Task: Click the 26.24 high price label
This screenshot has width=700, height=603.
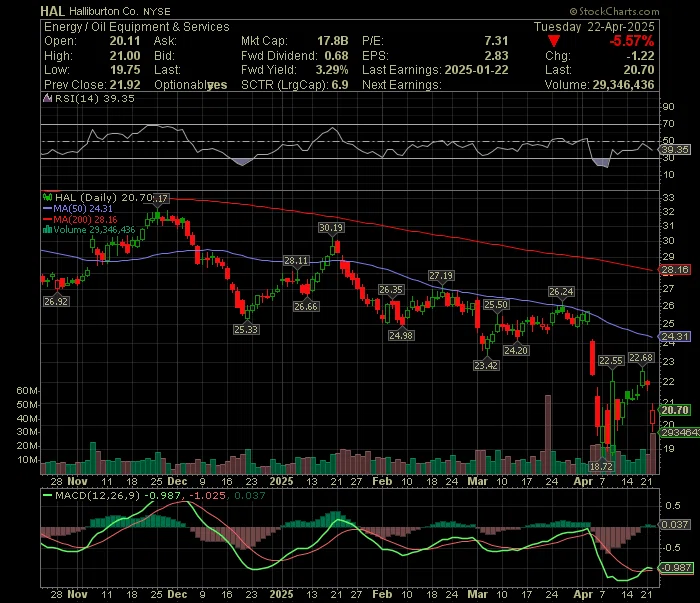Action: click(561, 292)
